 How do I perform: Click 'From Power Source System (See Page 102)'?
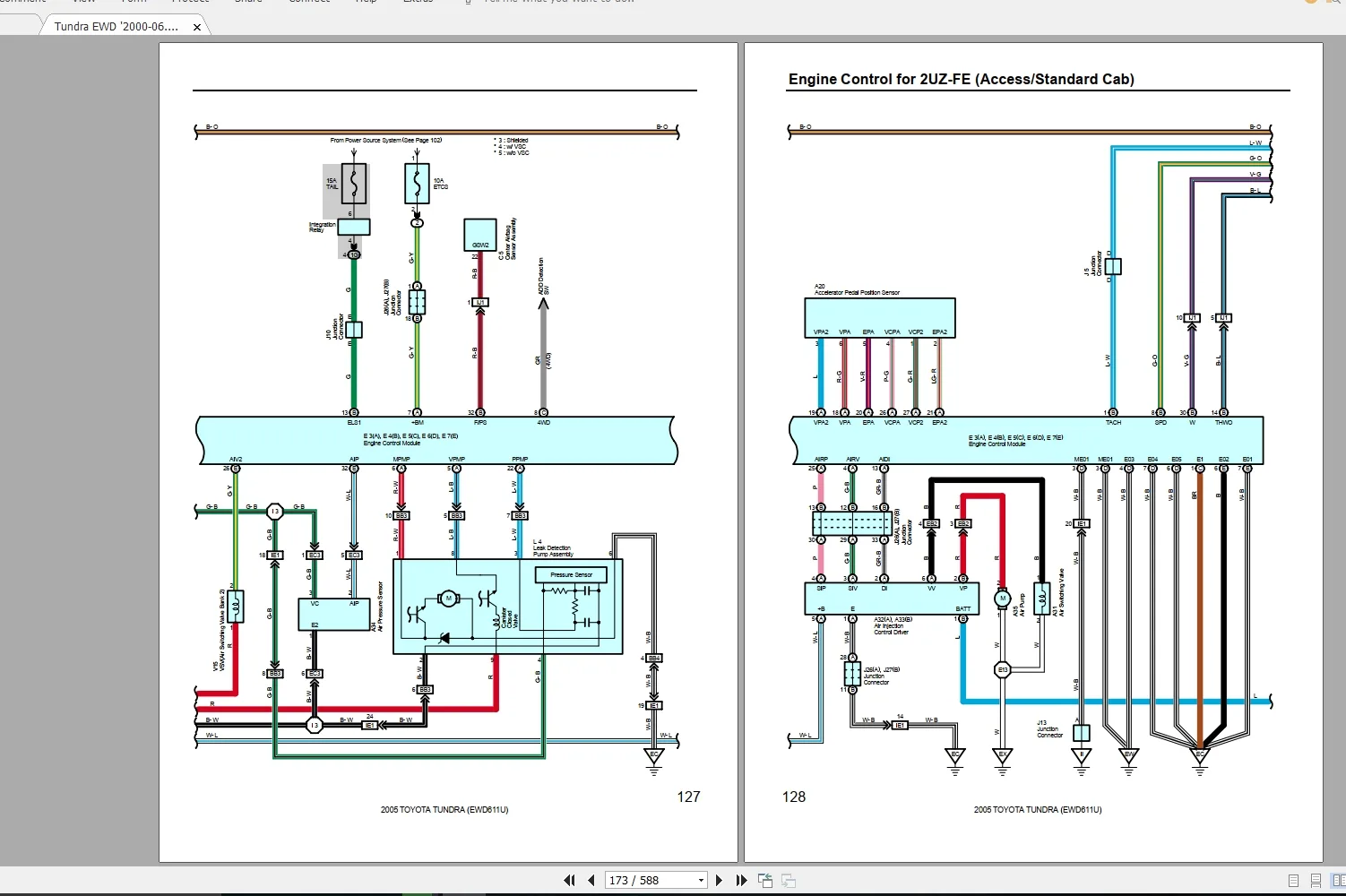385,141
